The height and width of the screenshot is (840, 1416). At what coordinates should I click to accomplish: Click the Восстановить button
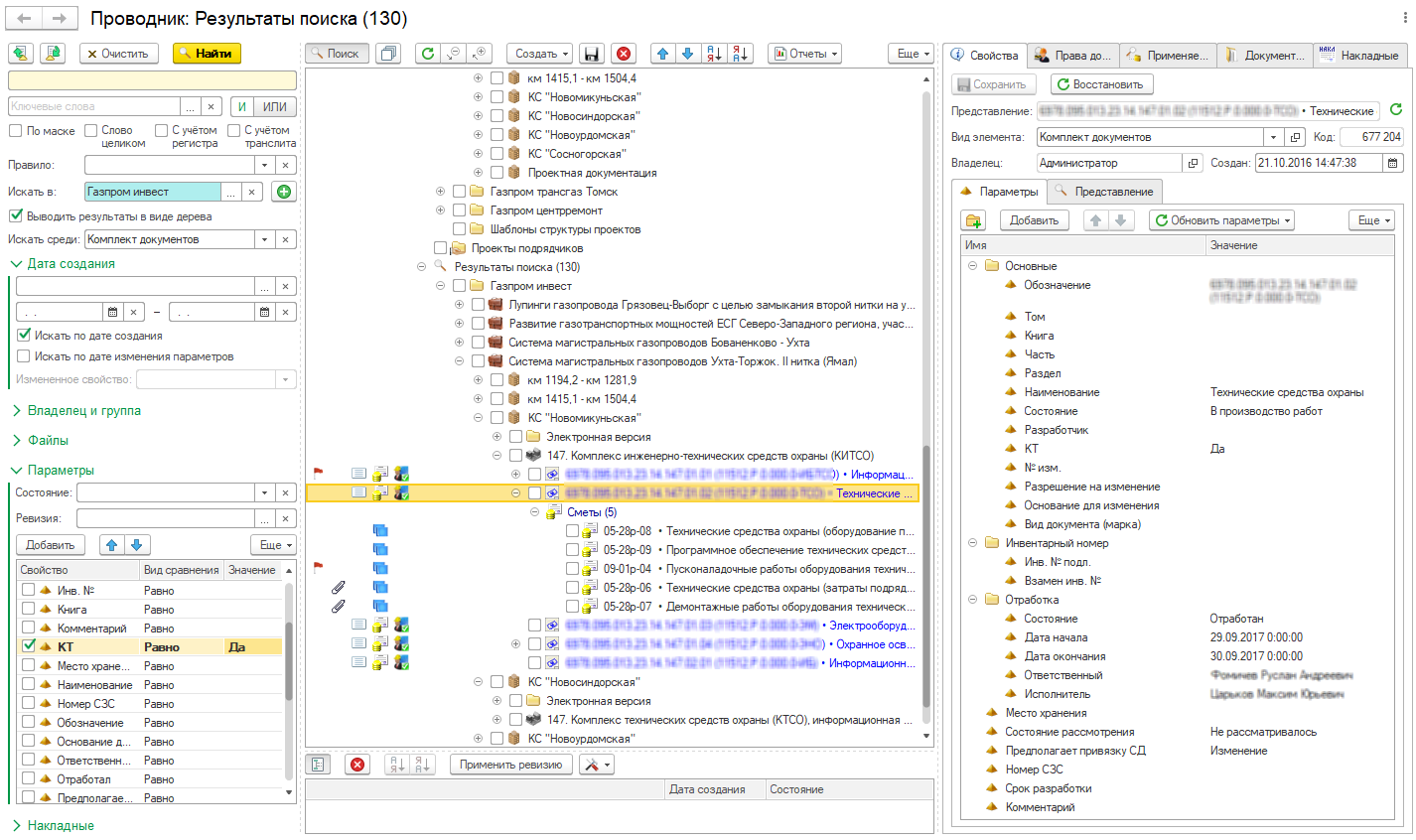[1099, 84]
